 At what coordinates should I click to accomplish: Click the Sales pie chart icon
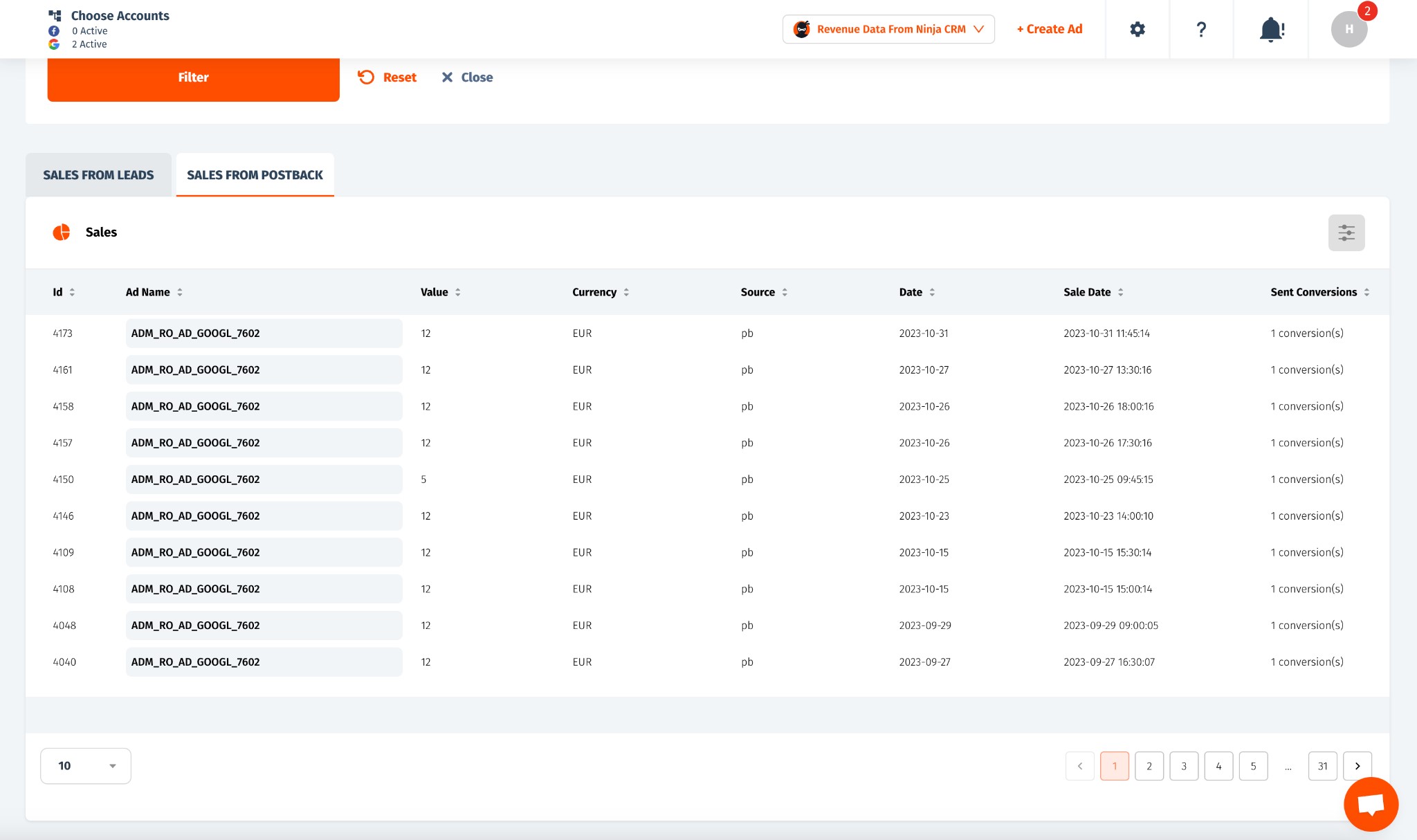click(62, 232)
